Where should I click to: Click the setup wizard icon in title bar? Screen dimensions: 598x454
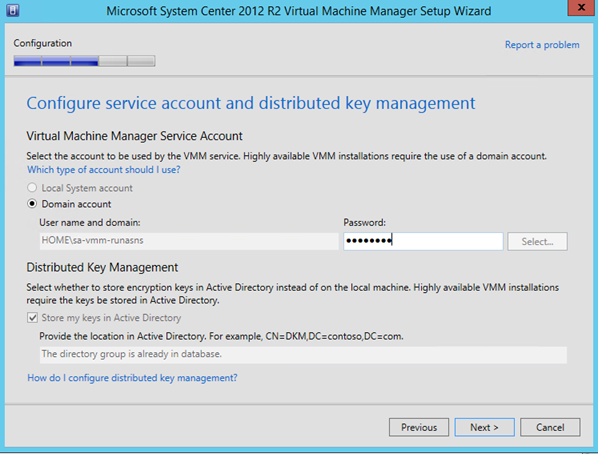[x=13, y=10]
